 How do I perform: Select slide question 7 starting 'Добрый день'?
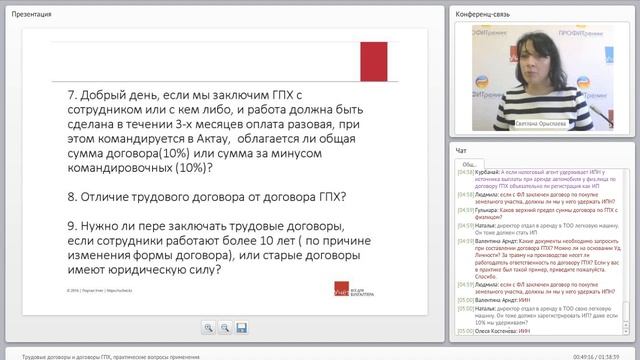tap(216, 131)
